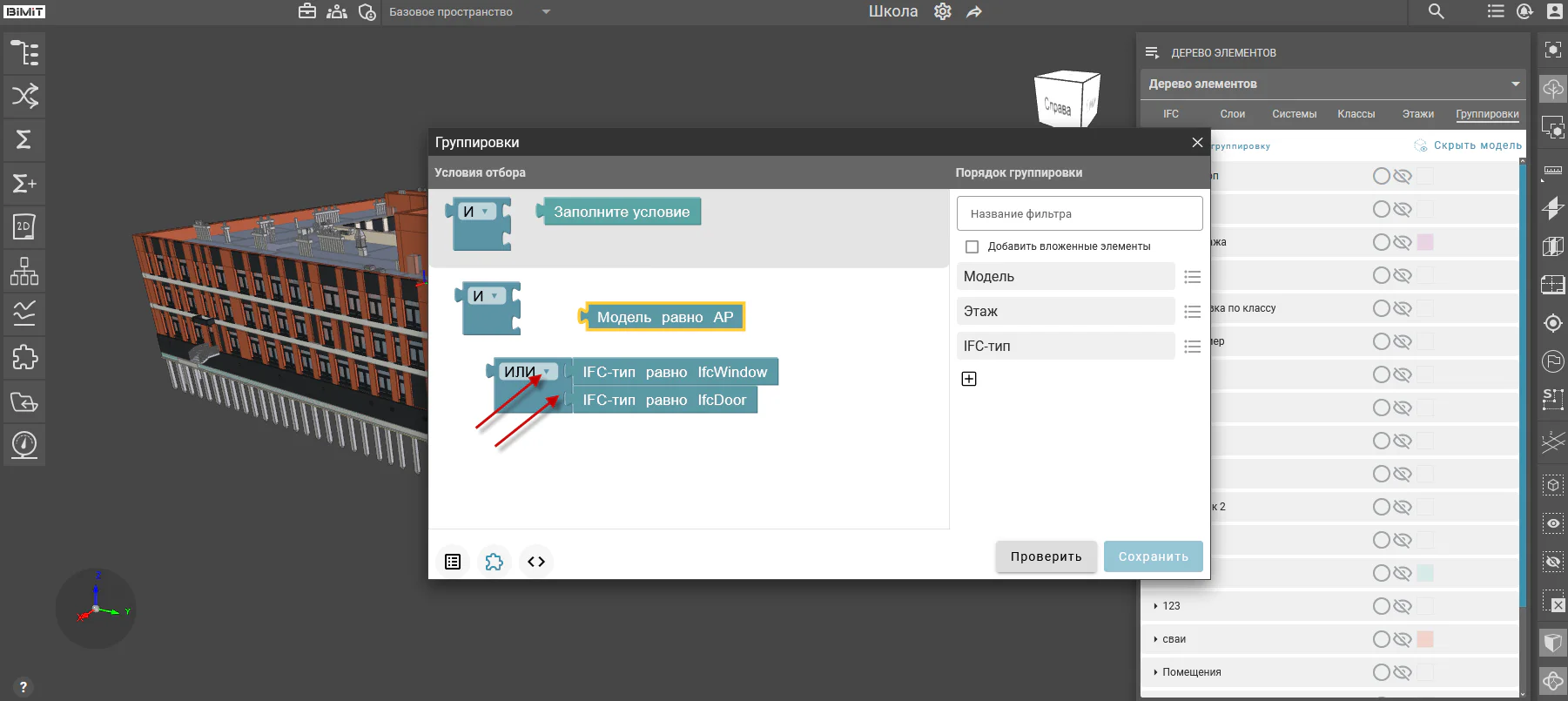Expand the '123' tree item arrow

[x=1155, y=606]
